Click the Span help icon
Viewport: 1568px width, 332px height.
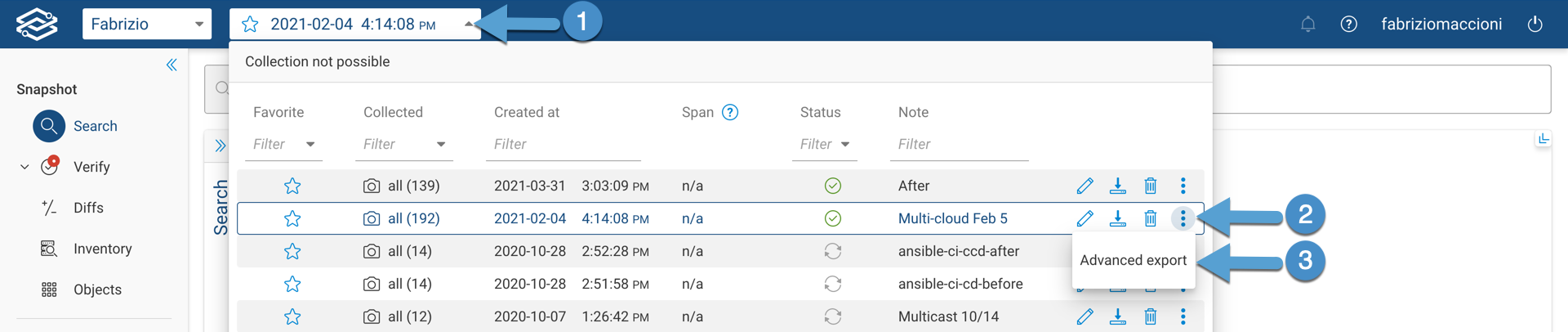coord(730,112)
